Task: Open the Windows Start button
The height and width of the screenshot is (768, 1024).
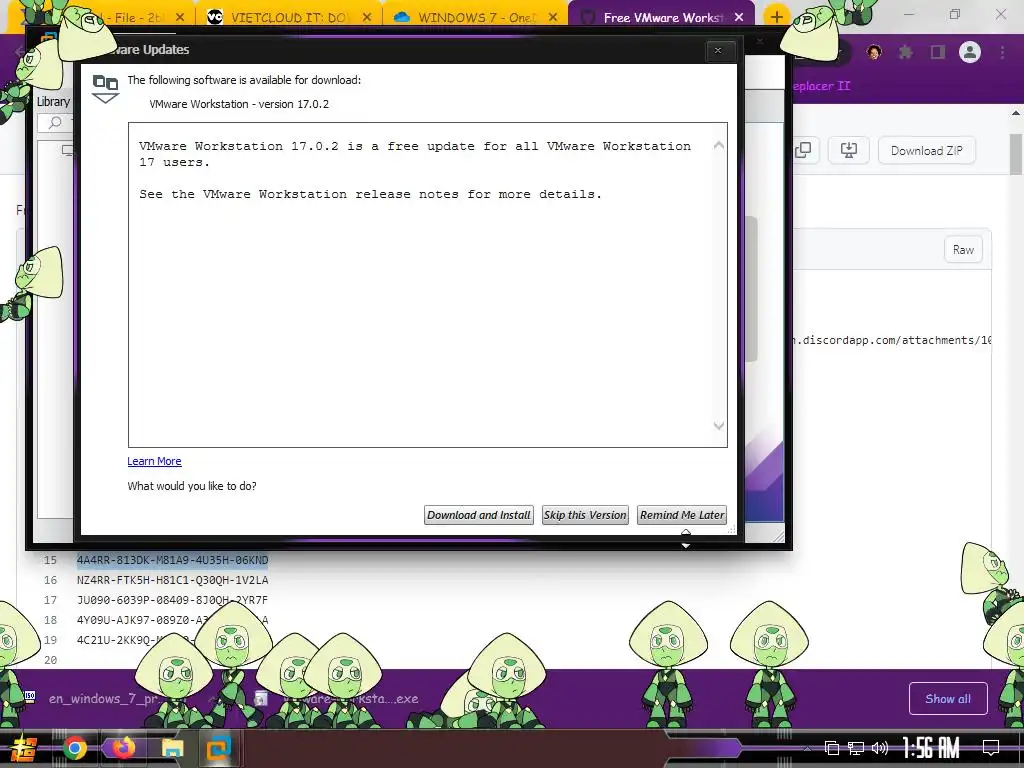Action: tap(24, 748)
